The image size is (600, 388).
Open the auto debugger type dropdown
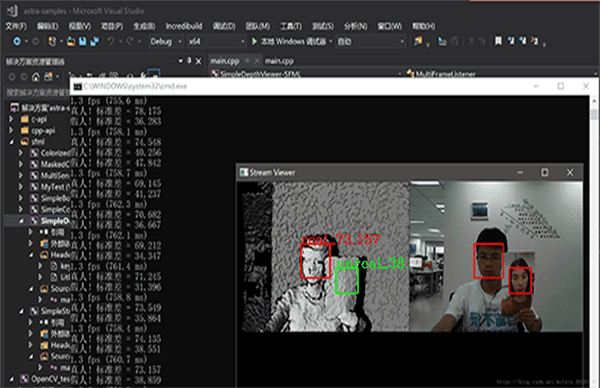pos(370,41)
